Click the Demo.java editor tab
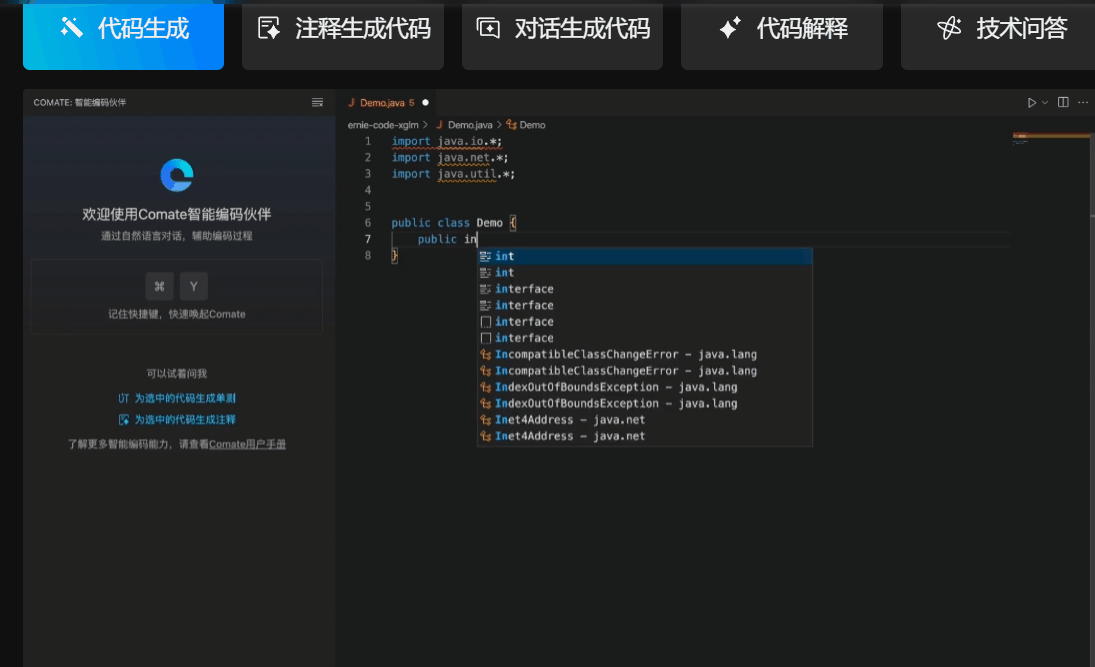Image resolution: width=1095 pixels, height=667 pixels. [x=388, y=103]
